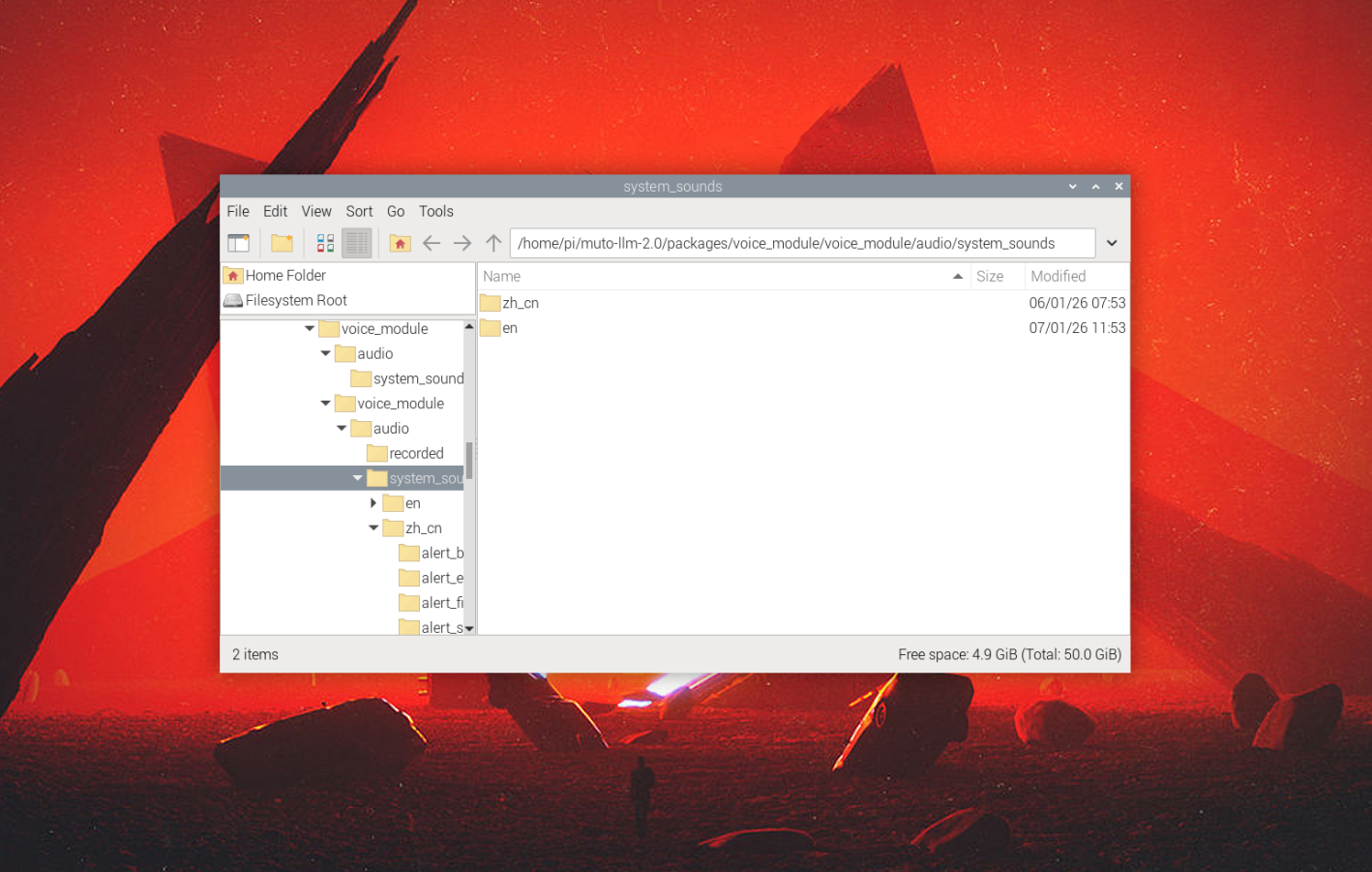
Task: Create a new folder using toolbar icon
Action: [282, 243]
